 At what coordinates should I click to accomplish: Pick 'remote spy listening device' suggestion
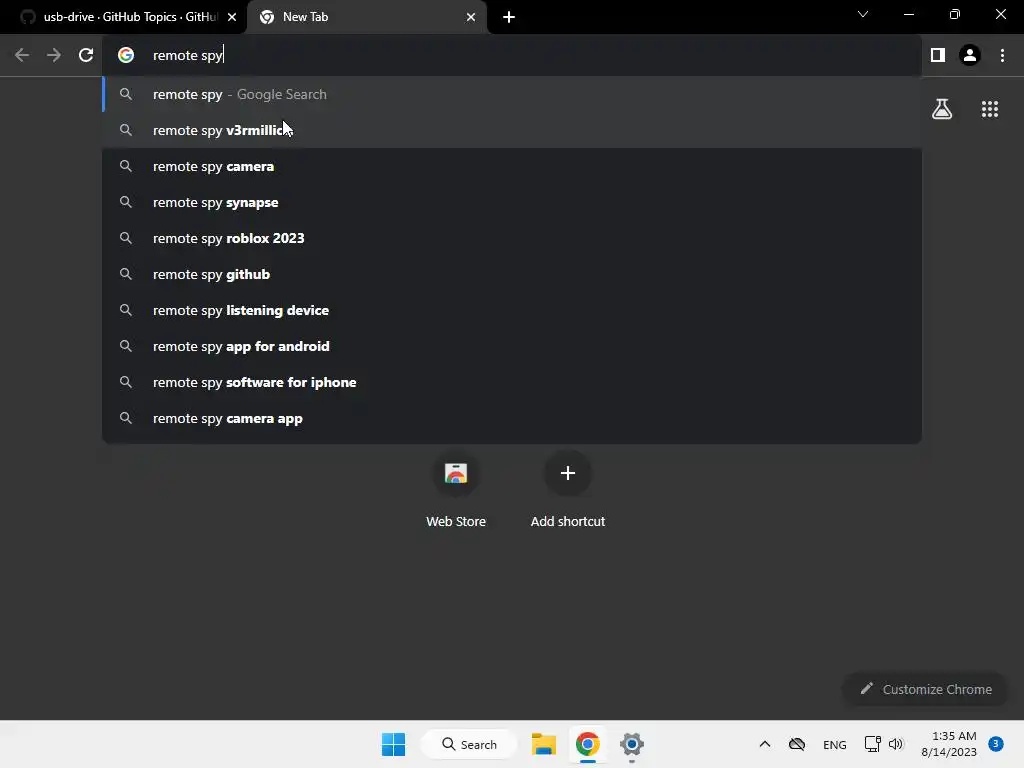pos(512,310)
